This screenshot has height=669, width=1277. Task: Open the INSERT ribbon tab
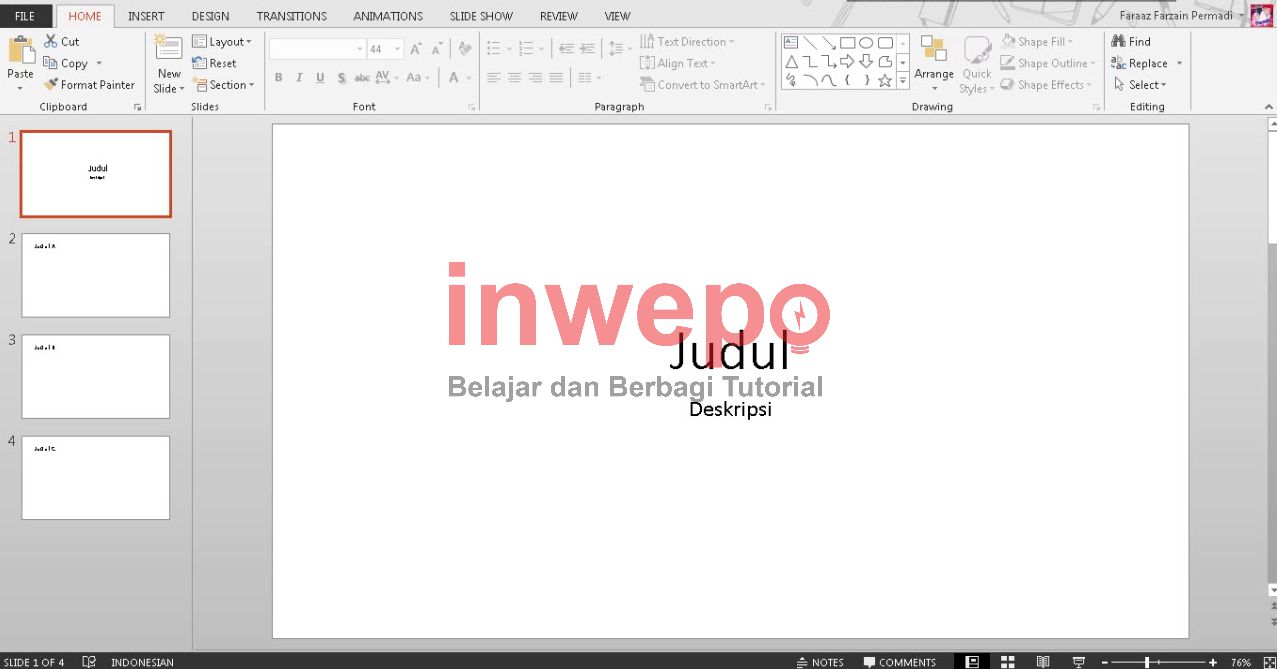(x=146, y=16)
